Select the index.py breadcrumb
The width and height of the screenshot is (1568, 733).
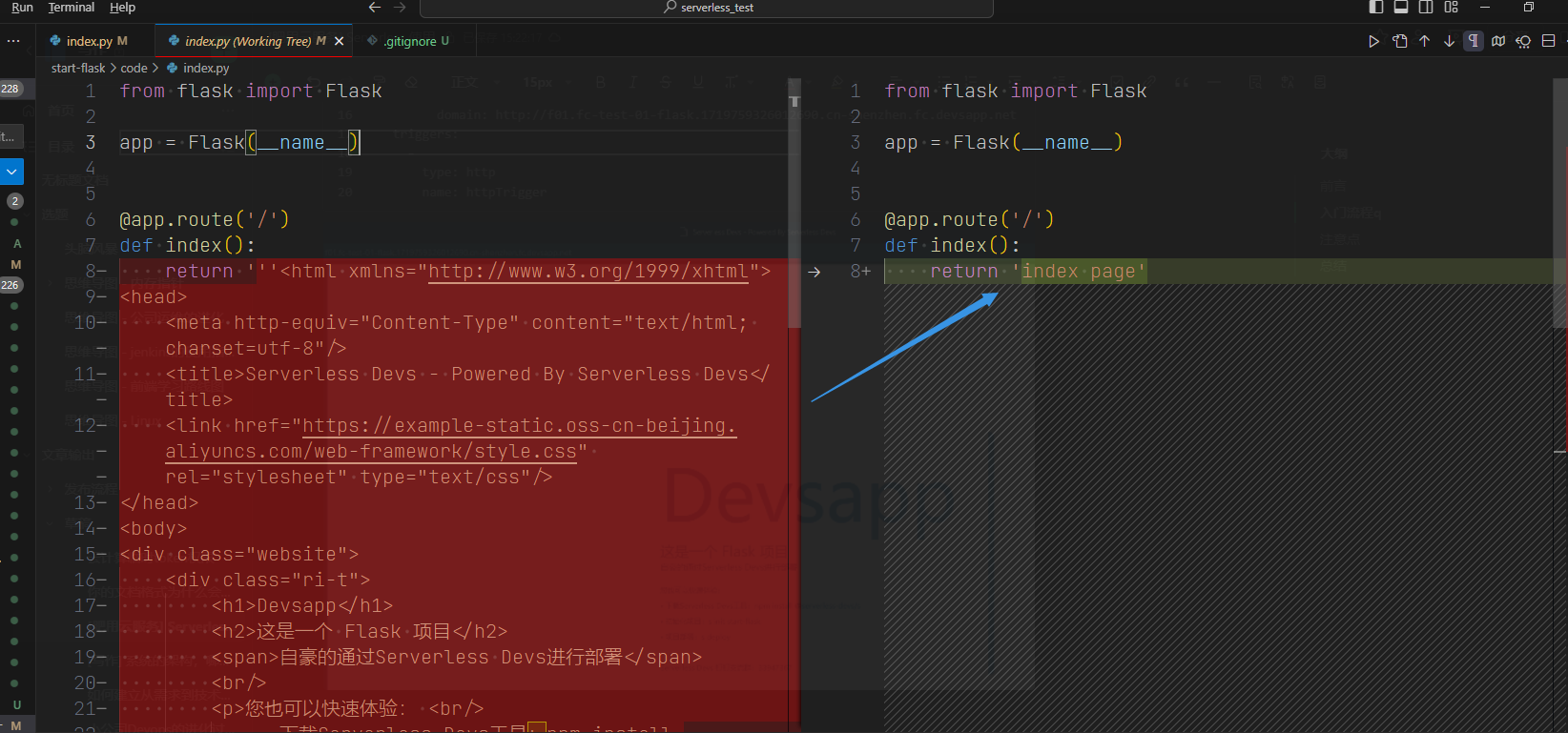click(x=206, y=68)
